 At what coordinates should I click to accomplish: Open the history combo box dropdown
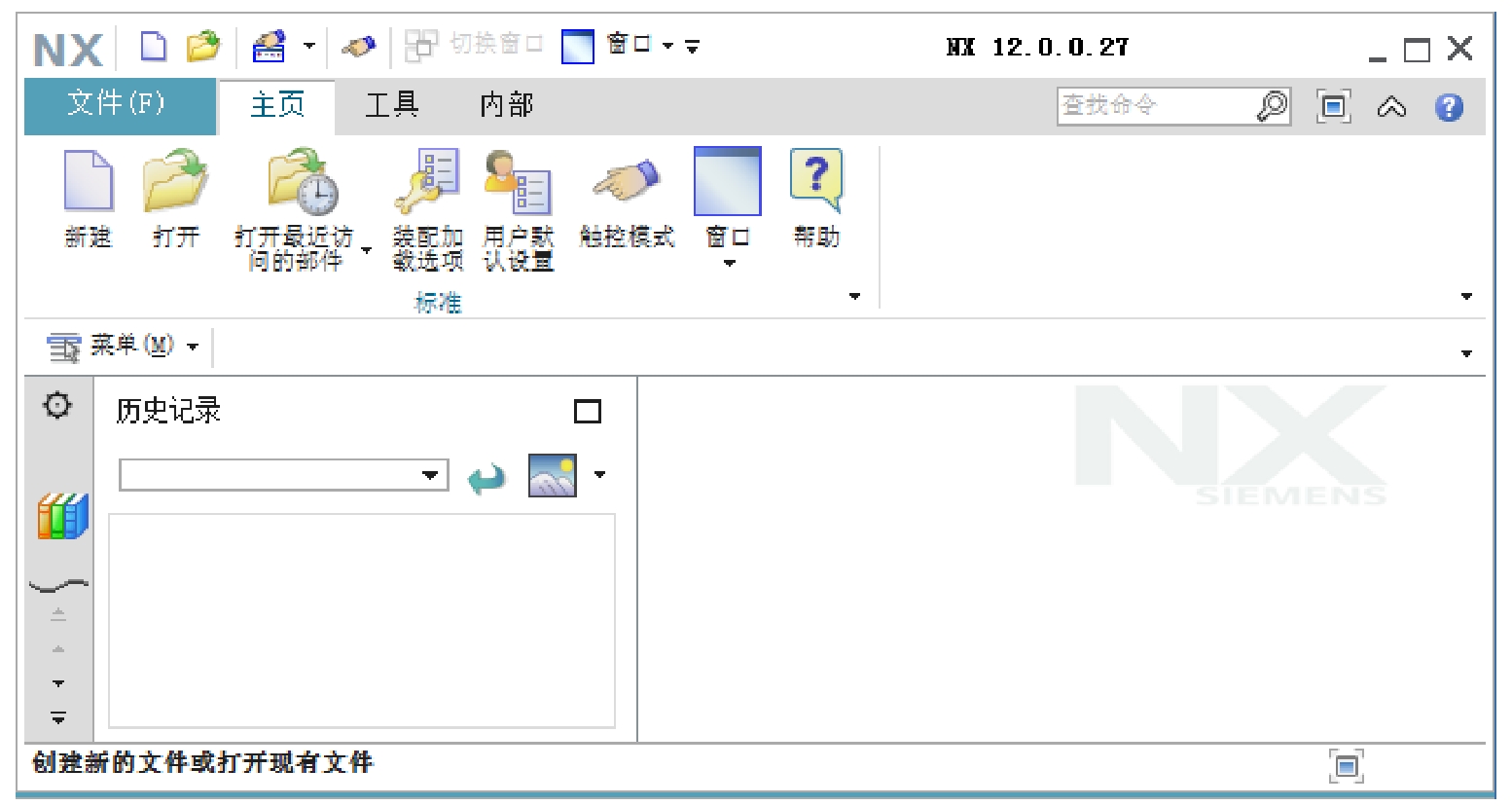click(x=429, y=475)
